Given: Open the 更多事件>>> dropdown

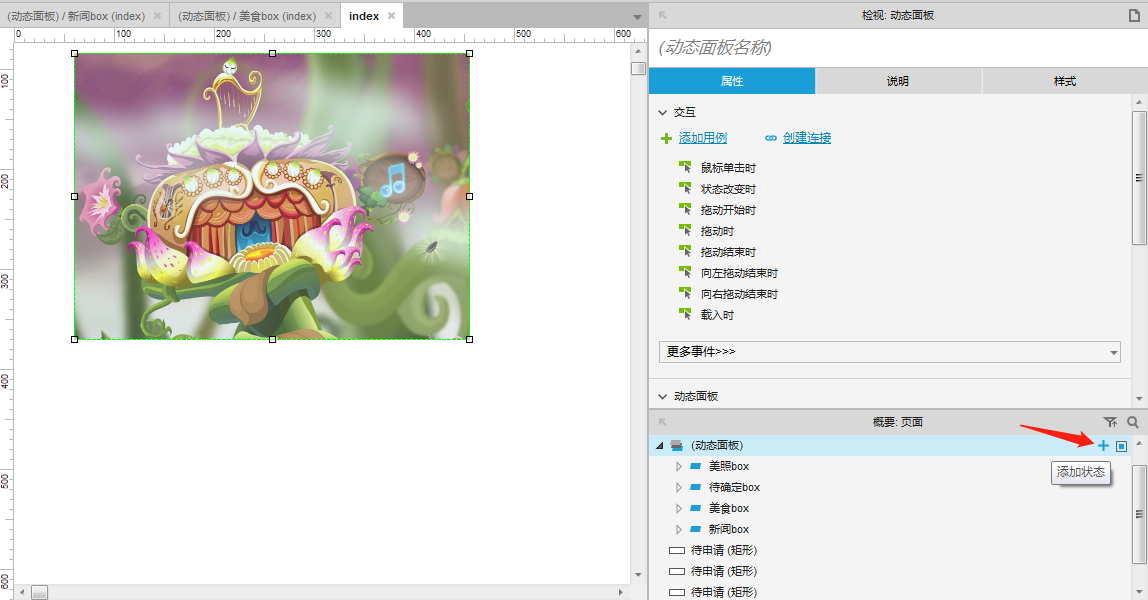Looking at the screenshot, I should (x=890, y=352).
